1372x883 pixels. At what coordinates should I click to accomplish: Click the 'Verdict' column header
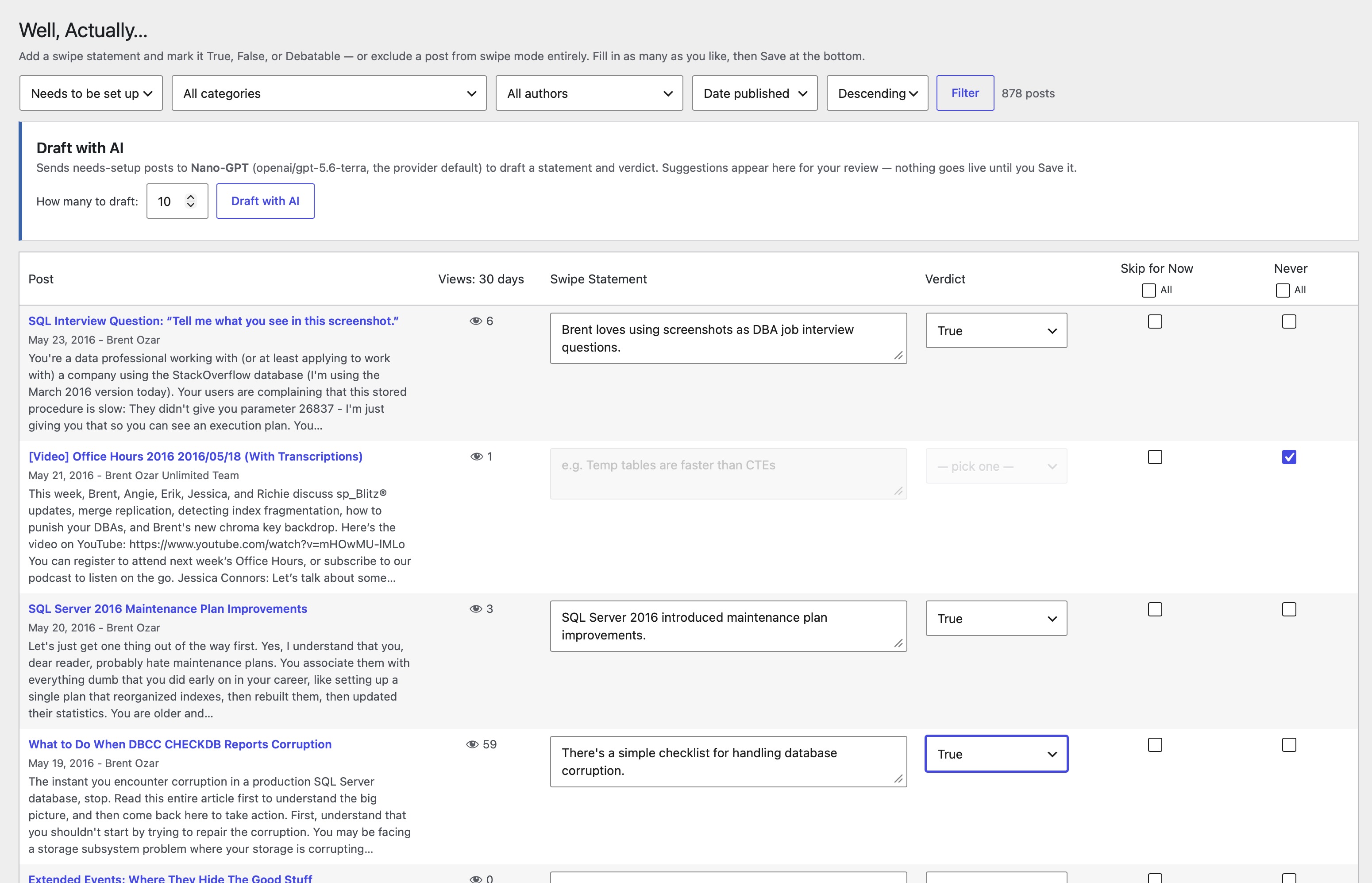(945, 279)
